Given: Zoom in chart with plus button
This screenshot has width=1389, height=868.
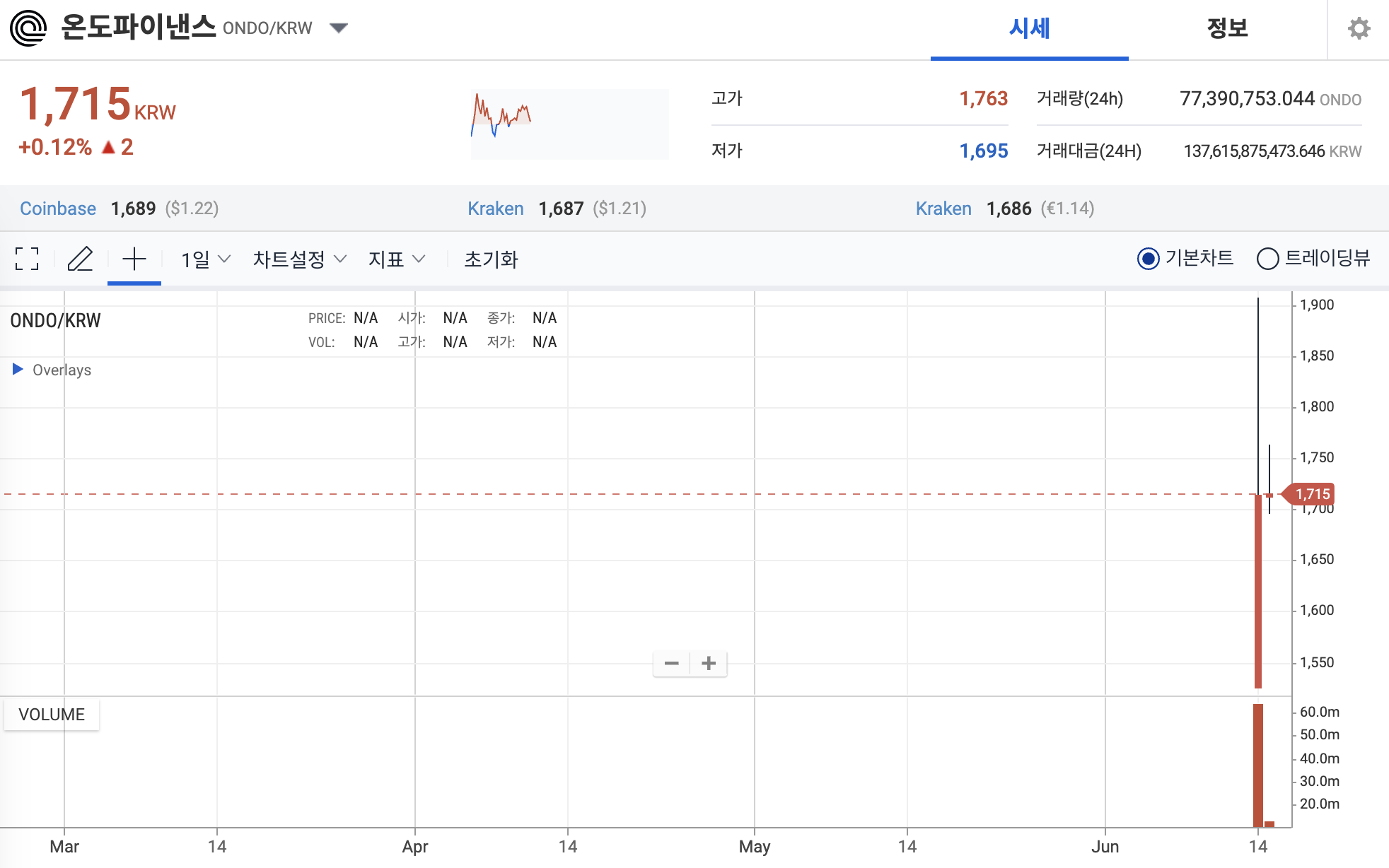Looking at the screenshot, I should (709, 663).
